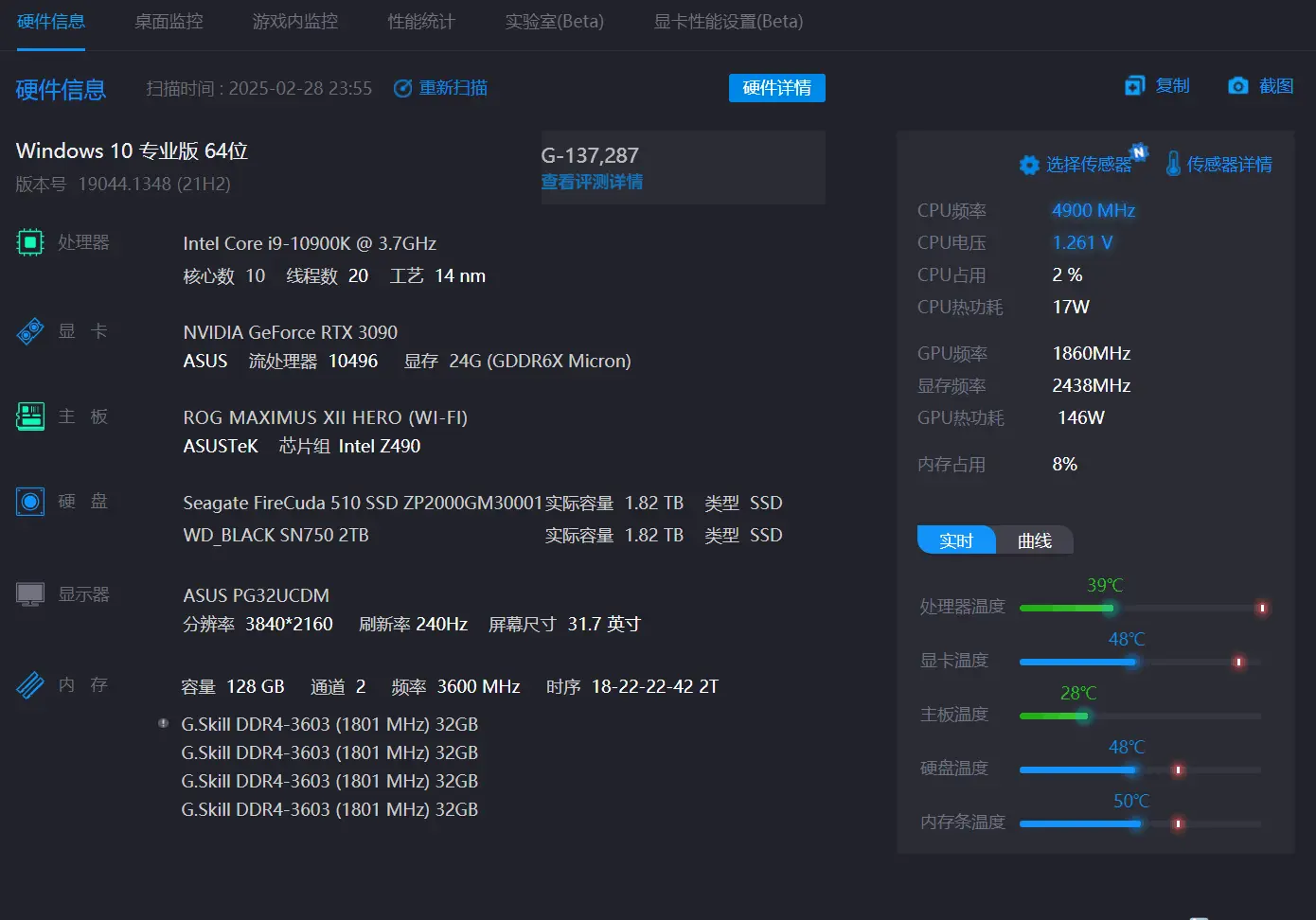Click the 18-22-22-42 2T timing value
Screen dimensions: 1316x920
pos(655,686)
